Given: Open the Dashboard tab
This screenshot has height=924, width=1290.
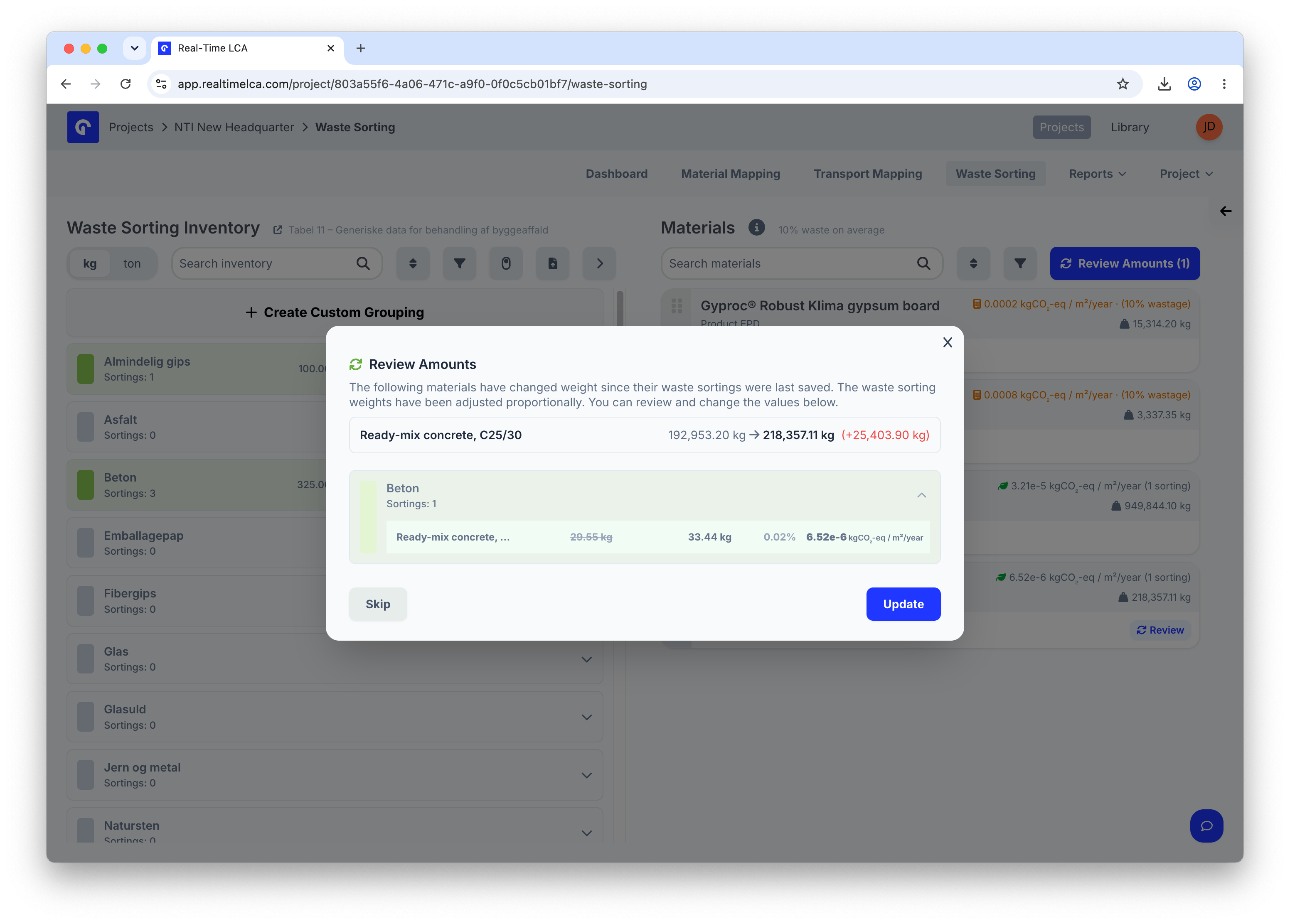Looking at the screenshot, I should pyautogui.click(x=617, y=174).
